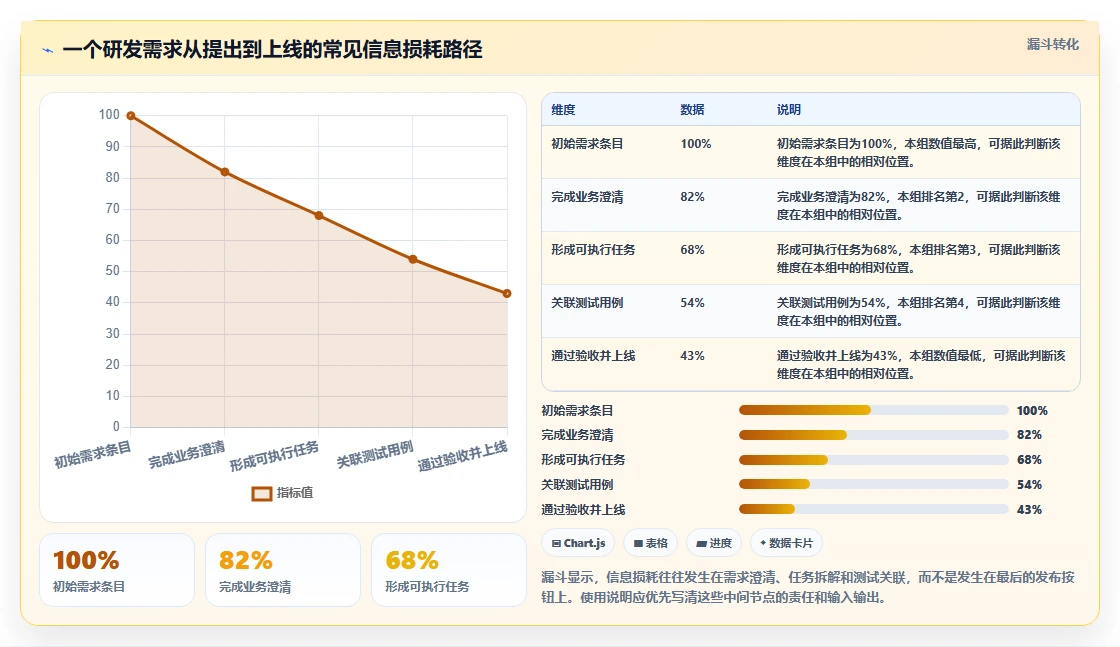This screenshot has width=1120, height=647.
Task: Click table cell 54% in 数据 column
Action: (692, 303)
